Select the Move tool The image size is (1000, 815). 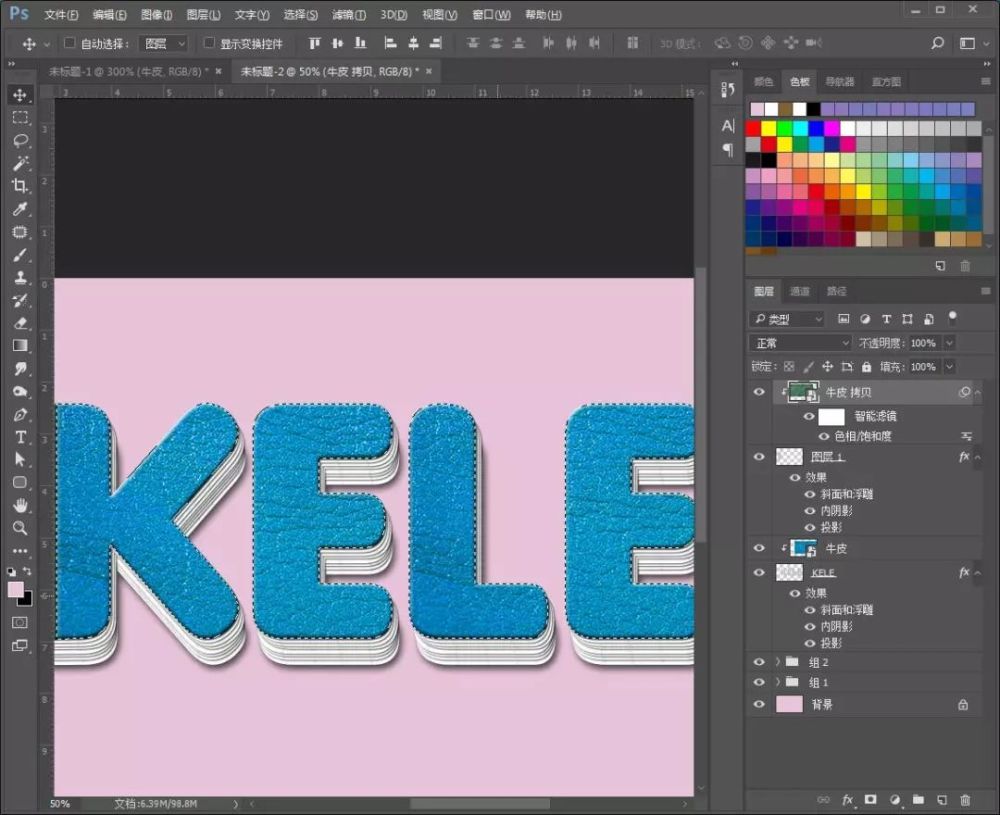click(20, 95)
